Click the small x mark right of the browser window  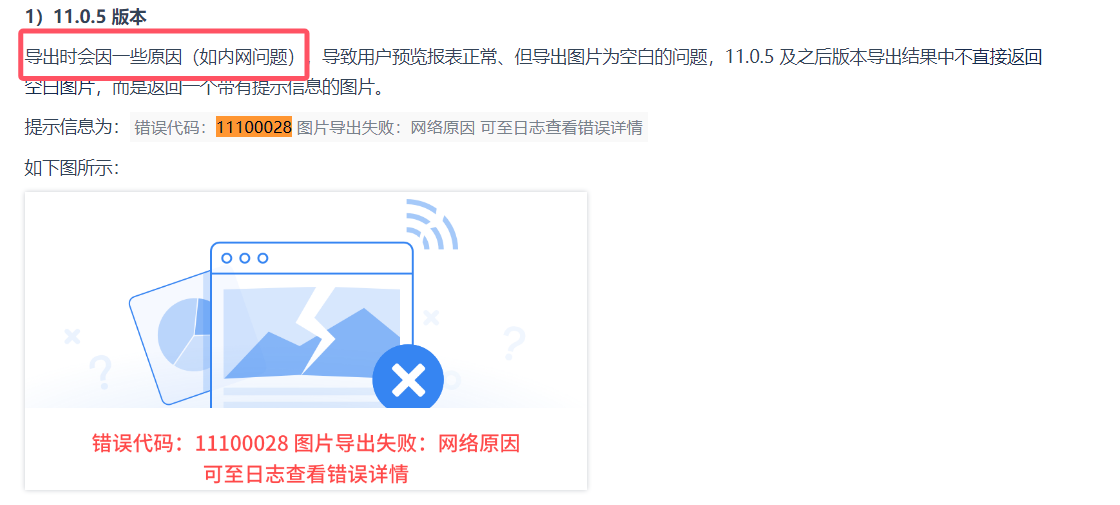430,317
